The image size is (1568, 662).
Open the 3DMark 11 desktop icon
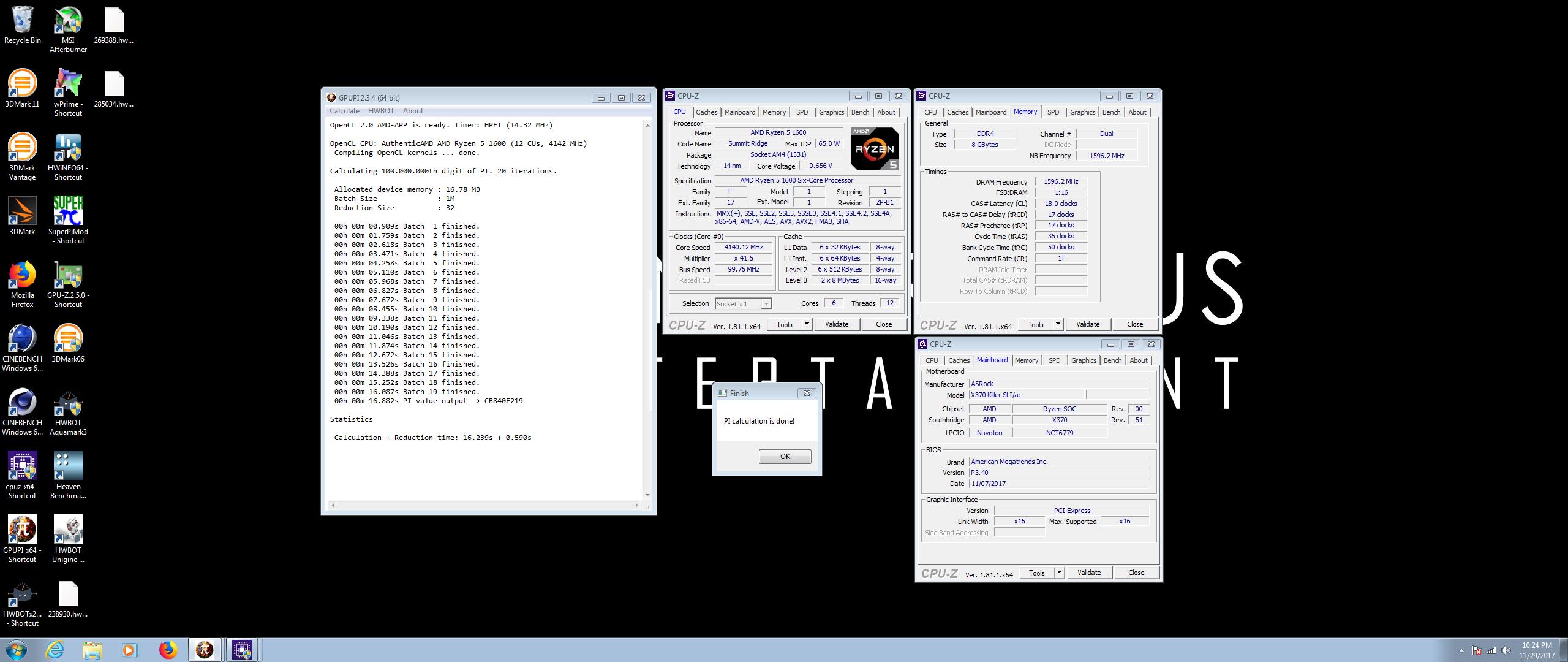click(23, 89)
